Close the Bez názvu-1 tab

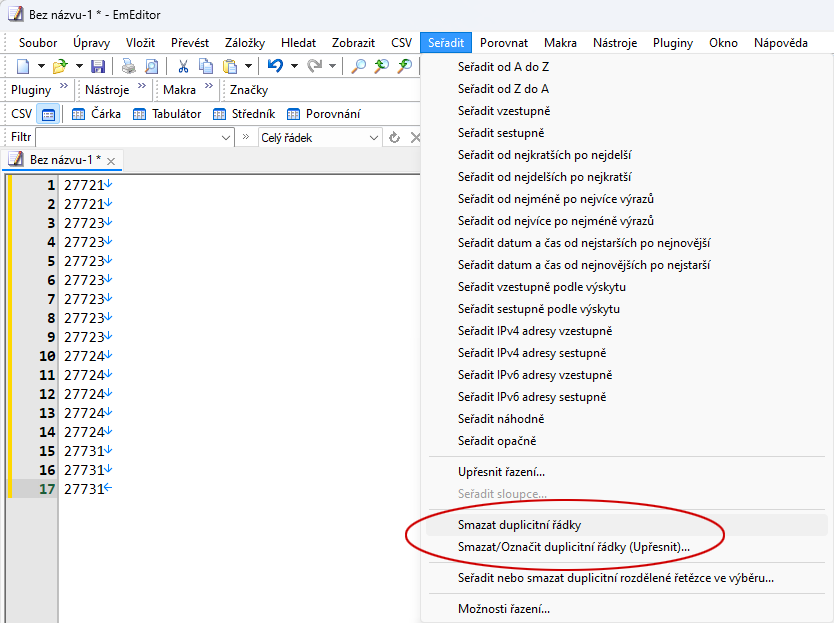tap(111, 161)
